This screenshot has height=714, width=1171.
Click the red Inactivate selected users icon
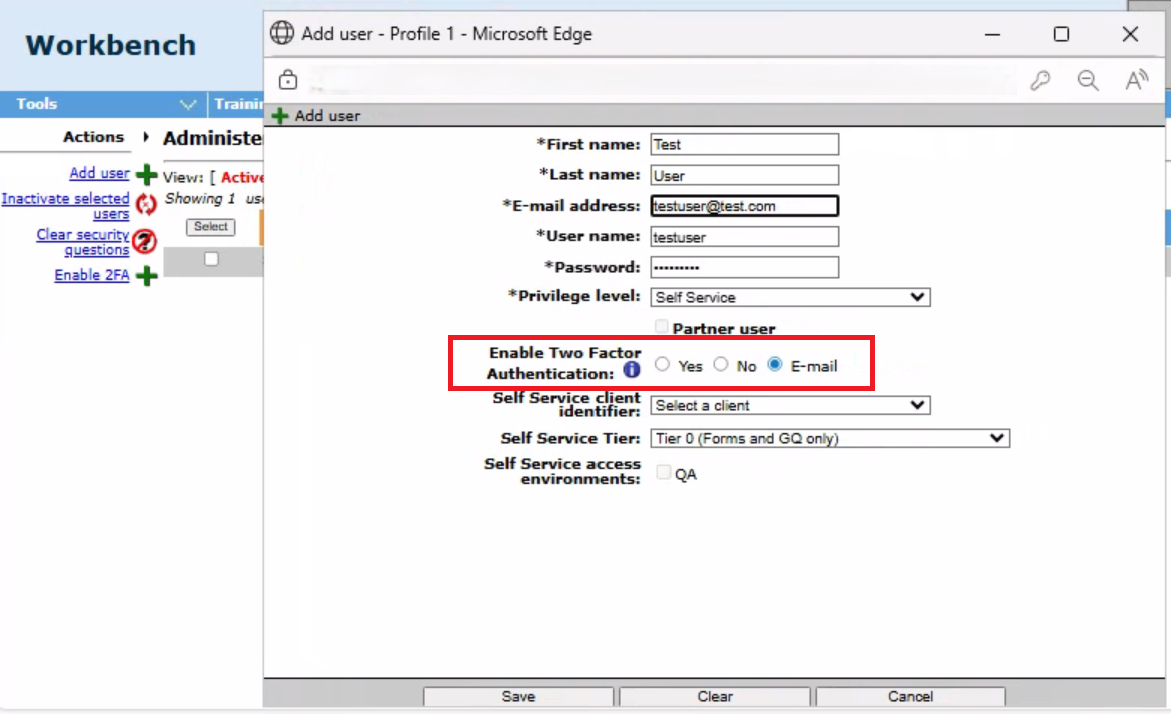pos(147,205)
